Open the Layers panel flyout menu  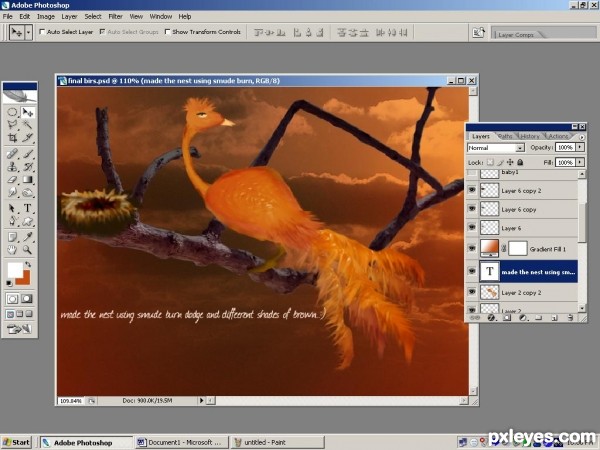click(x=582, y=137)
